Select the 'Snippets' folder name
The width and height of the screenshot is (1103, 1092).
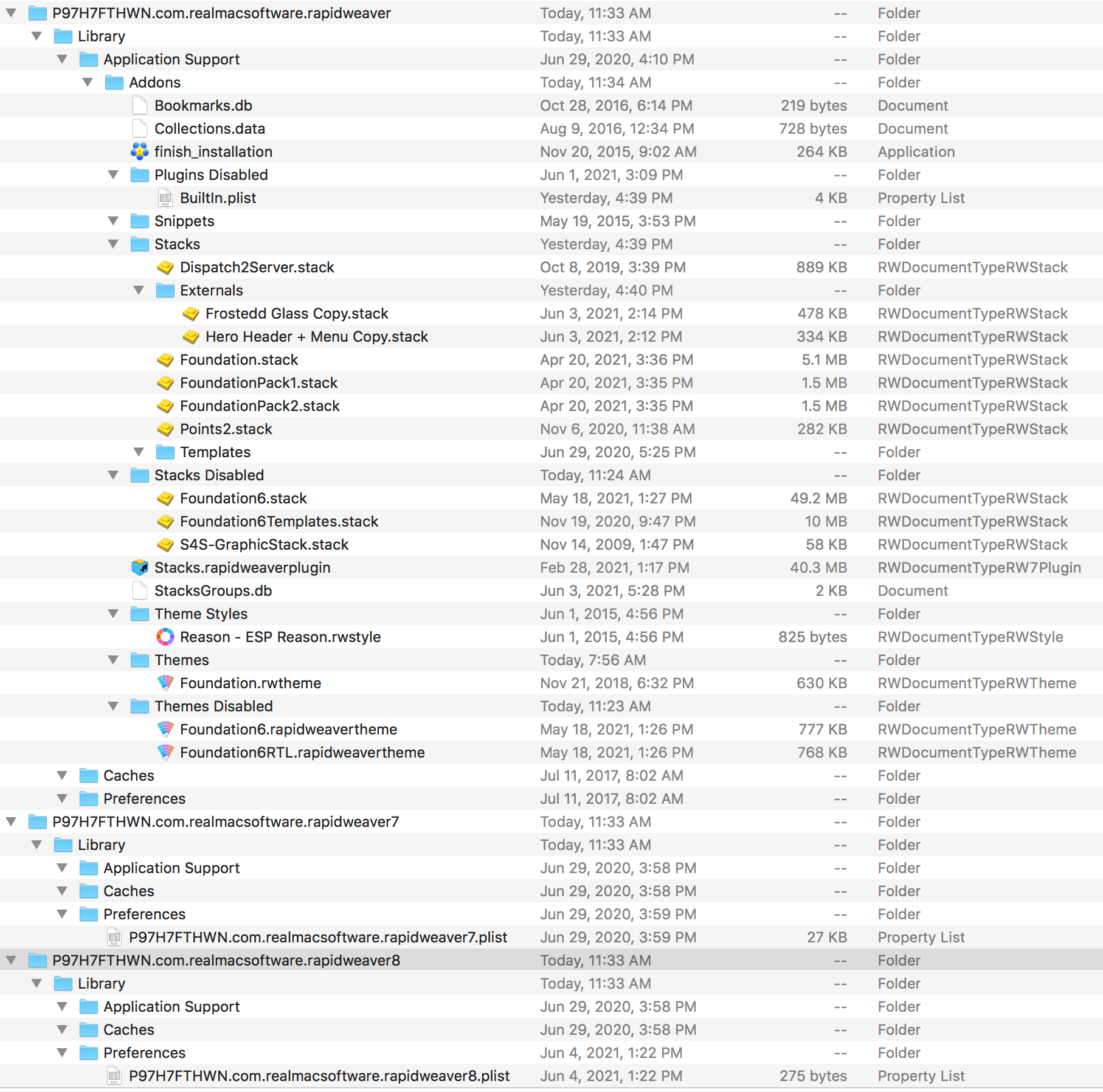[x=184, y=221]
